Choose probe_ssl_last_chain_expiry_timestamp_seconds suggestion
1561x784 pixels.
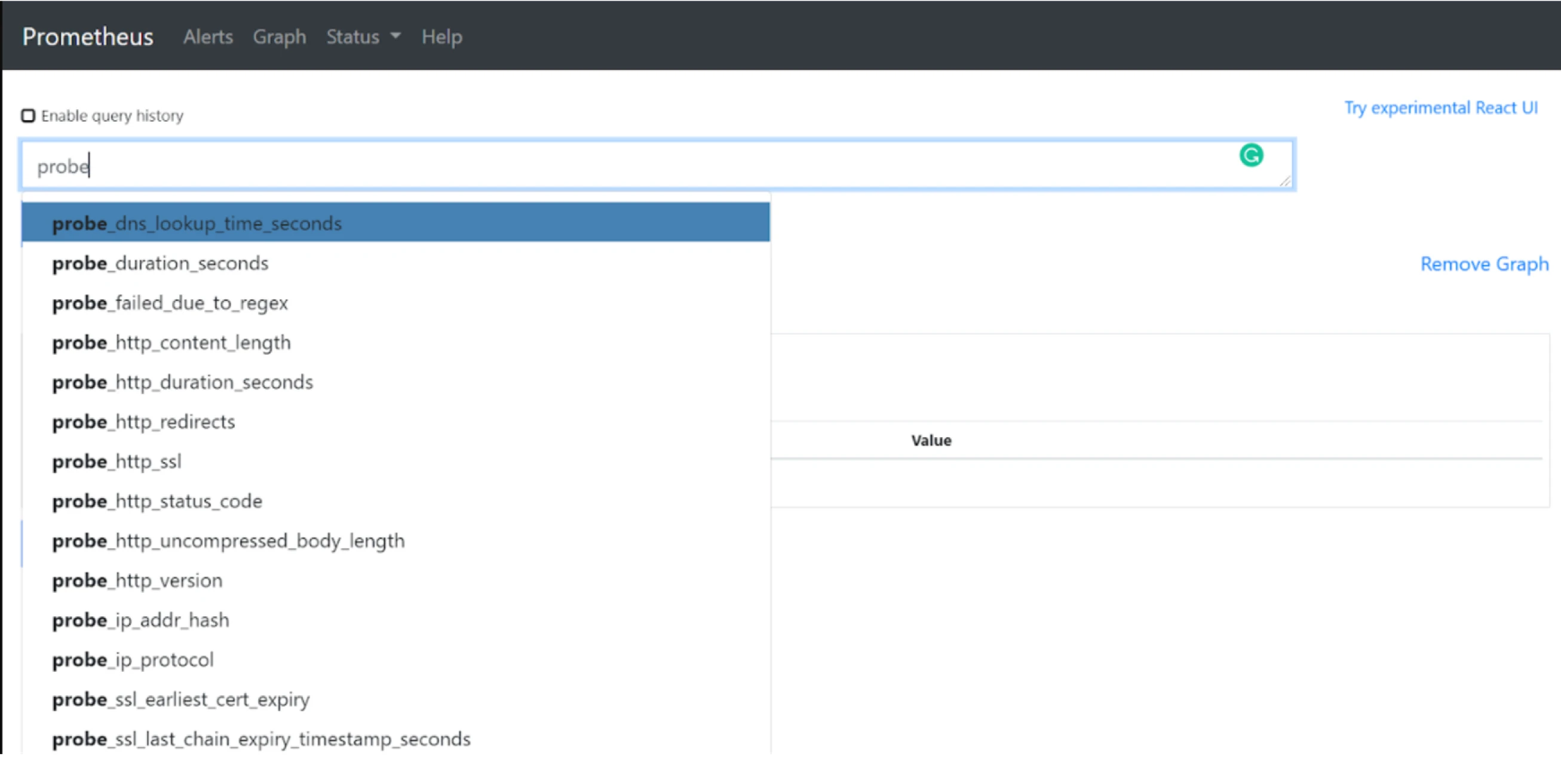[395, 739]
